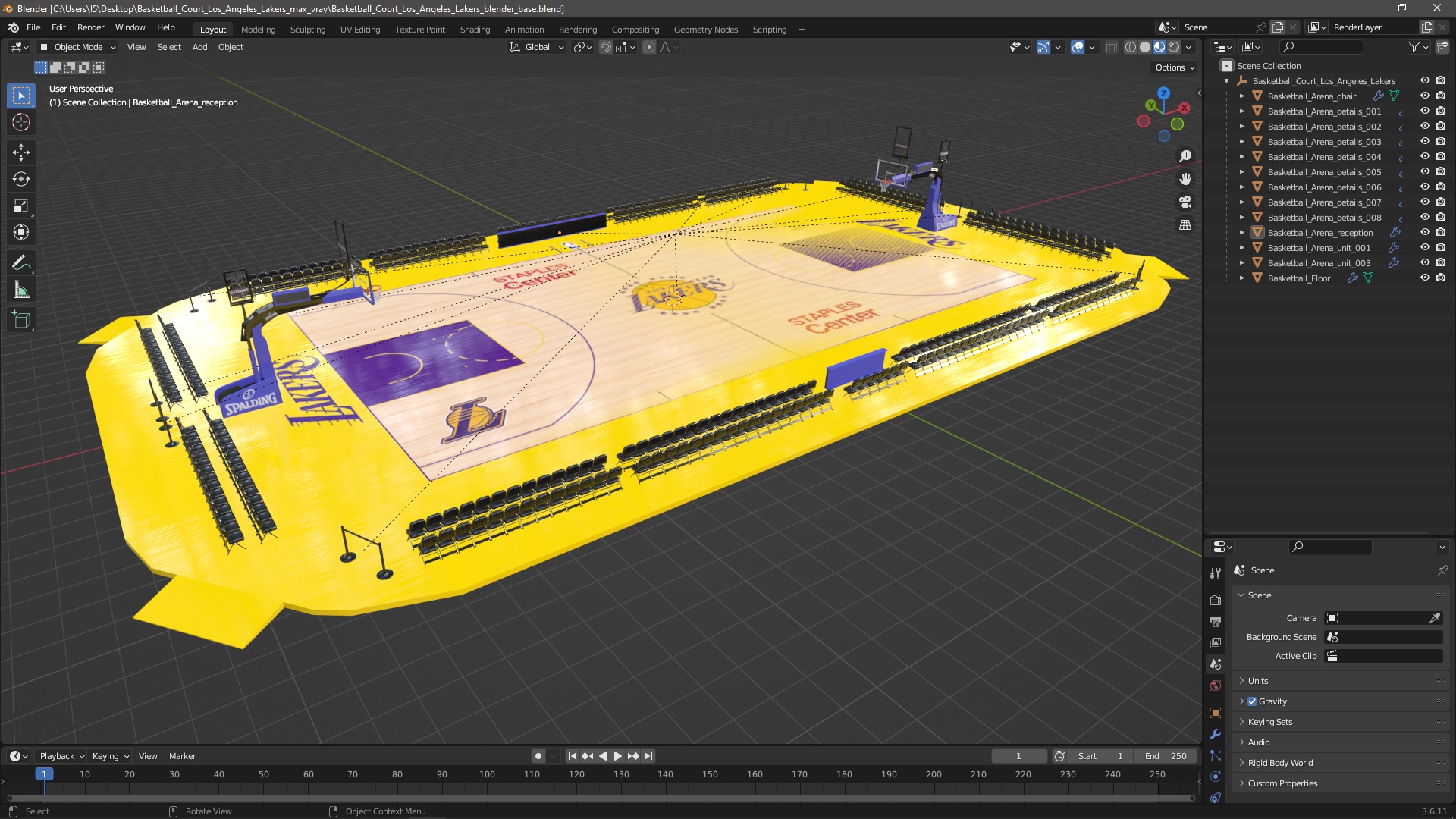Click the Zoom viewport gizmo icon

click(x=1185, y=156)
